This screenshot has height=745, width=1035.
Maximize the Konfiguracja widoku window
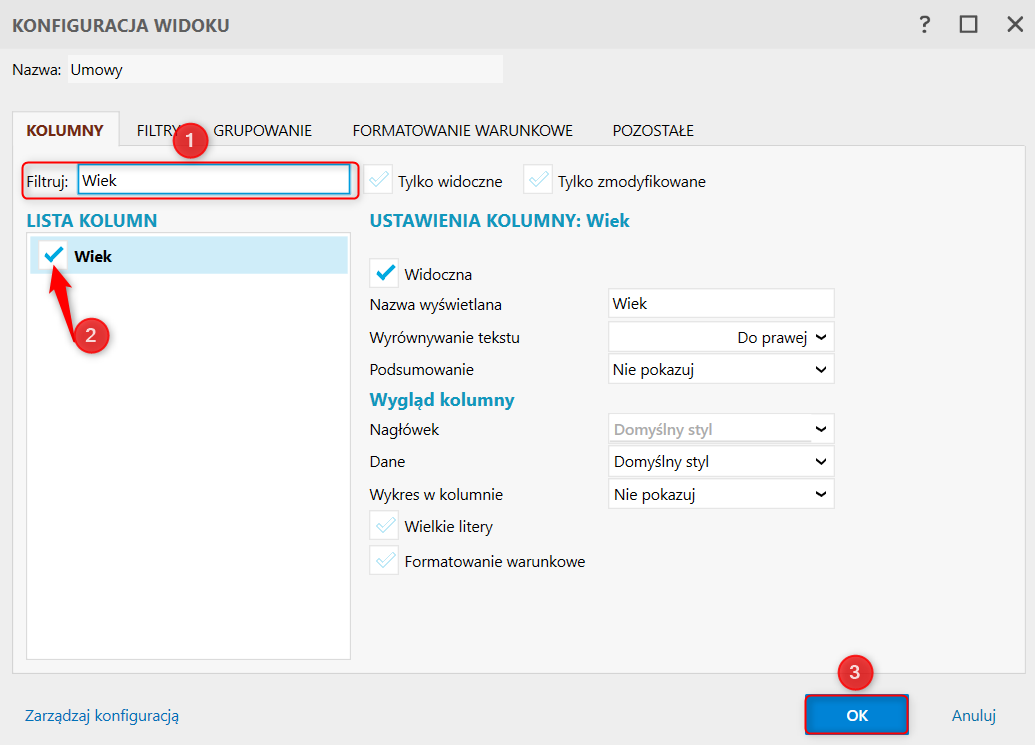click(x=968, y=25)
